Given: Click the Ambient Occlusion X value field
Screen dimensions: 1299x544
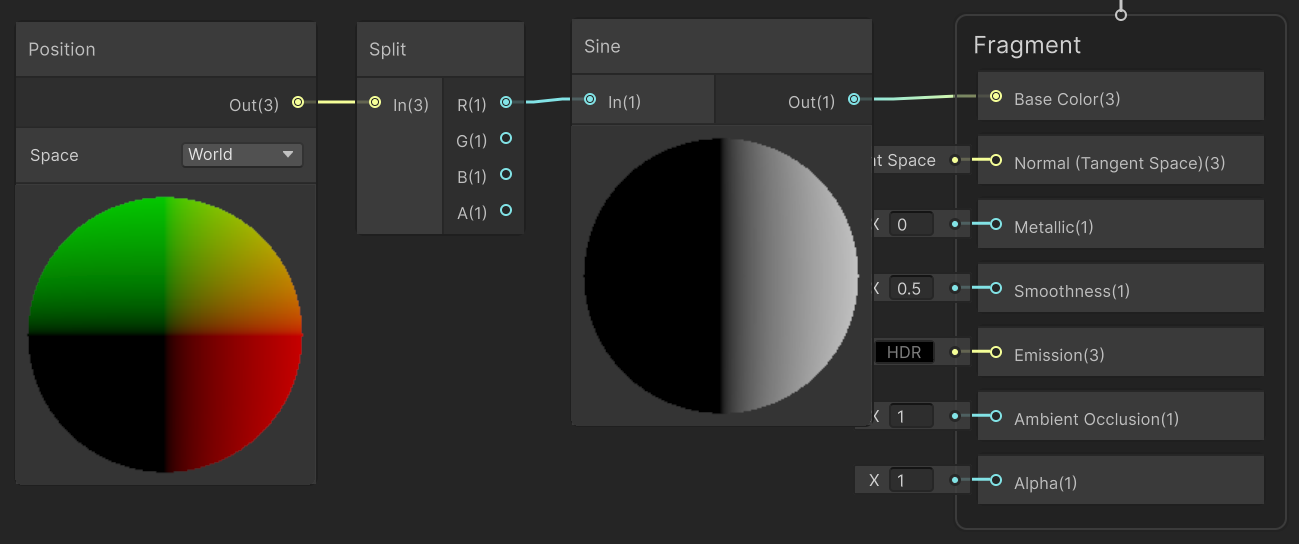Looking at the screenshot, I should (x=911, y=416).
